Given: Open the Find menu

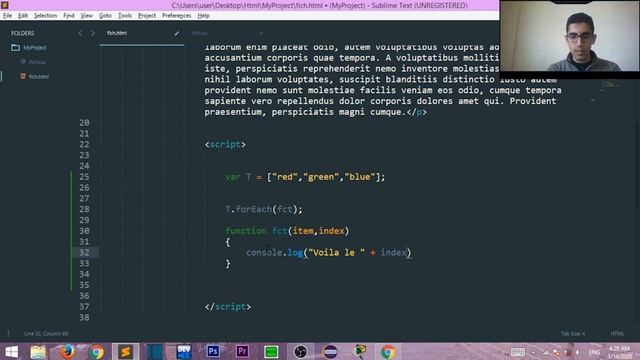Looking at the screenshot, I should [x=69, y=16].
